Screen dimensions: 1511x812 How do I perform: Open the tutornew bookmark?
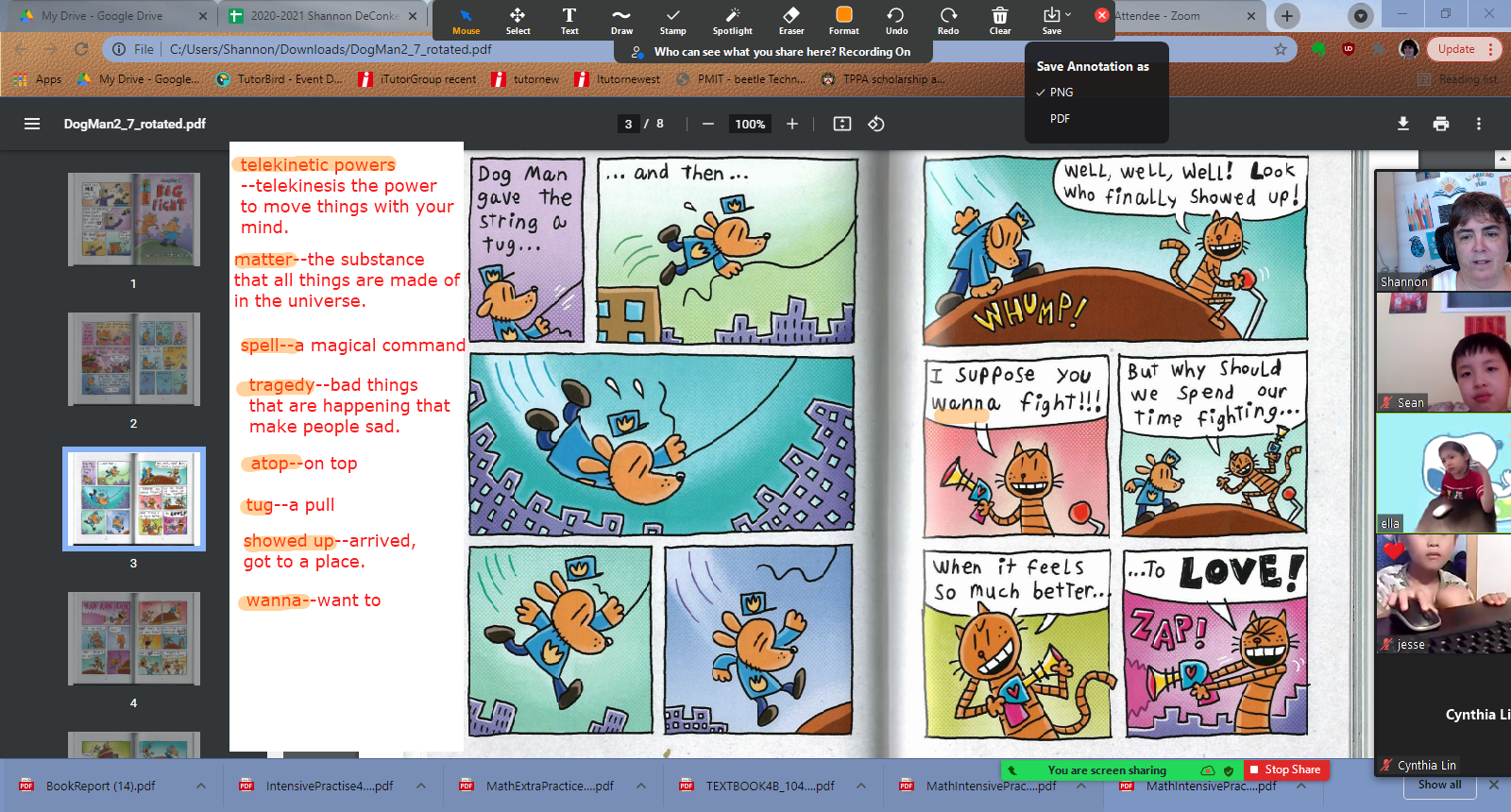525,79
